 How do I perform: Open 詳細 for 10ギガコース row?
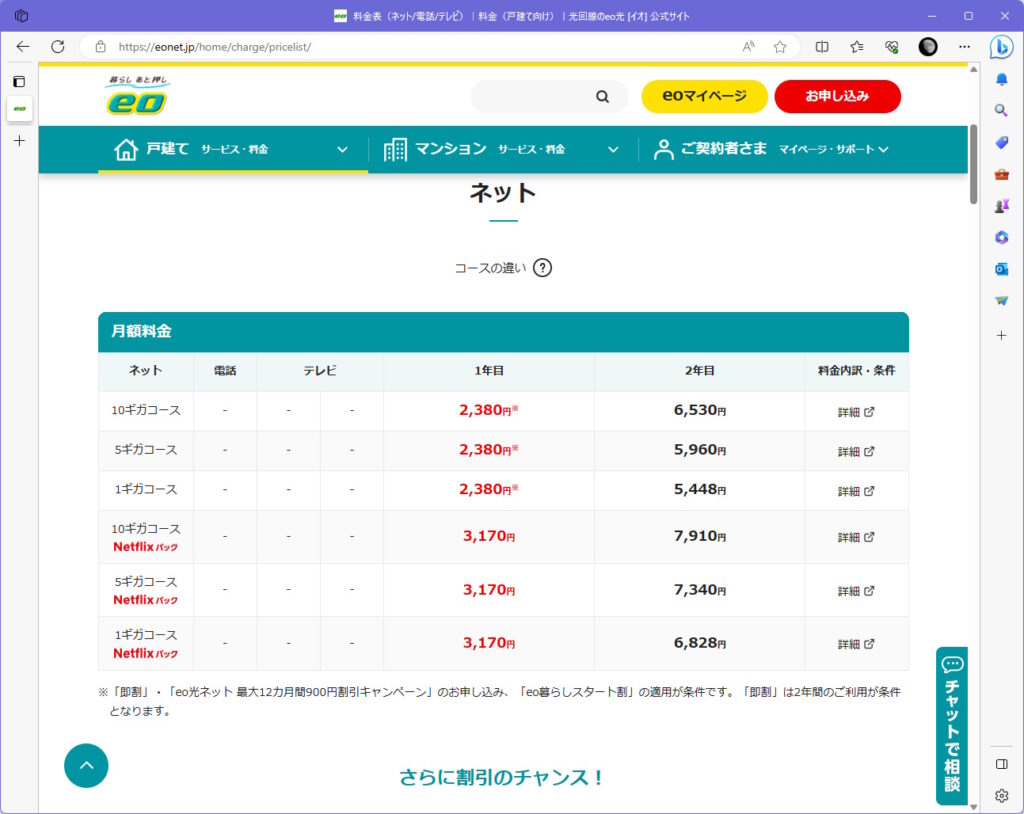pyautogui.click(x=856, y=412)
